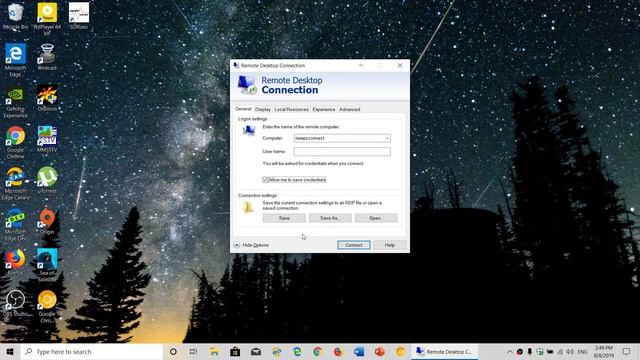640x360 pixels.
Task: Open Microsoft Edge Dev desktop shortcut
Action: pyautogui.click(x=16, y=224)
